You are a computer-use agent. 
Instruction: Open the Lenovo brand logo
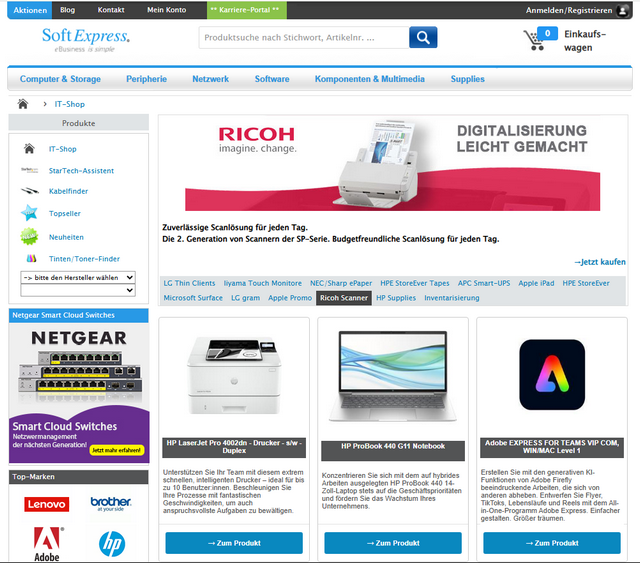(47, 504)
